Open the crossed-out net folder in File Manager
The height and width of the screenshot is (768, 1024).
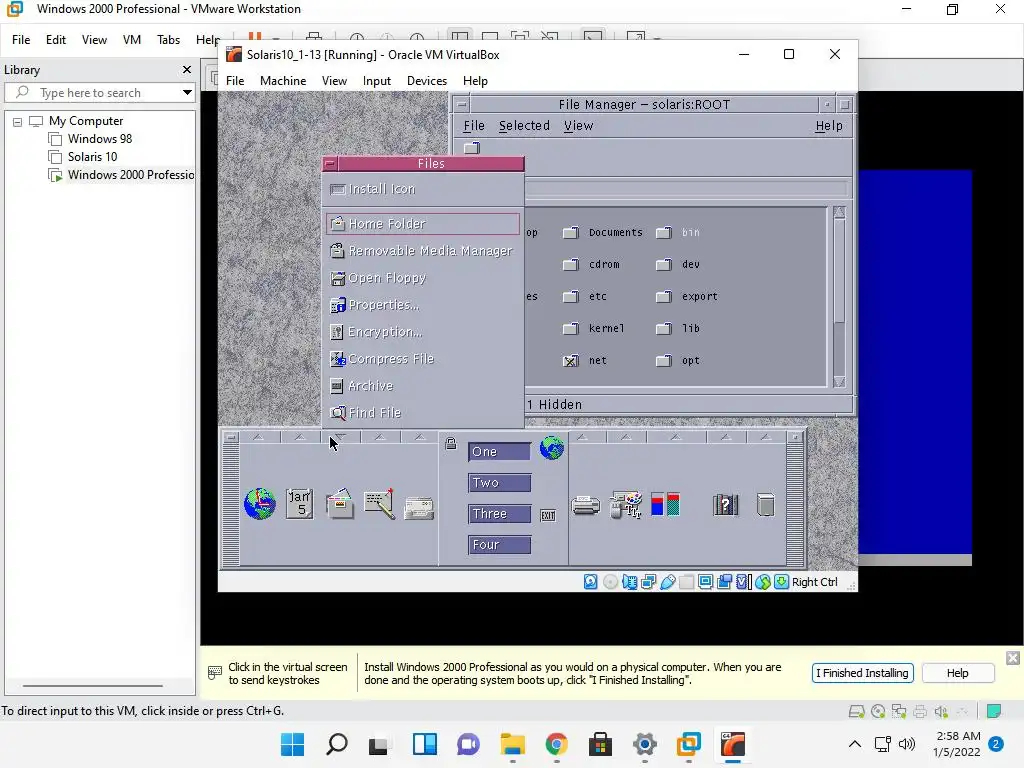pyautogui.click(x=571, y=360)
